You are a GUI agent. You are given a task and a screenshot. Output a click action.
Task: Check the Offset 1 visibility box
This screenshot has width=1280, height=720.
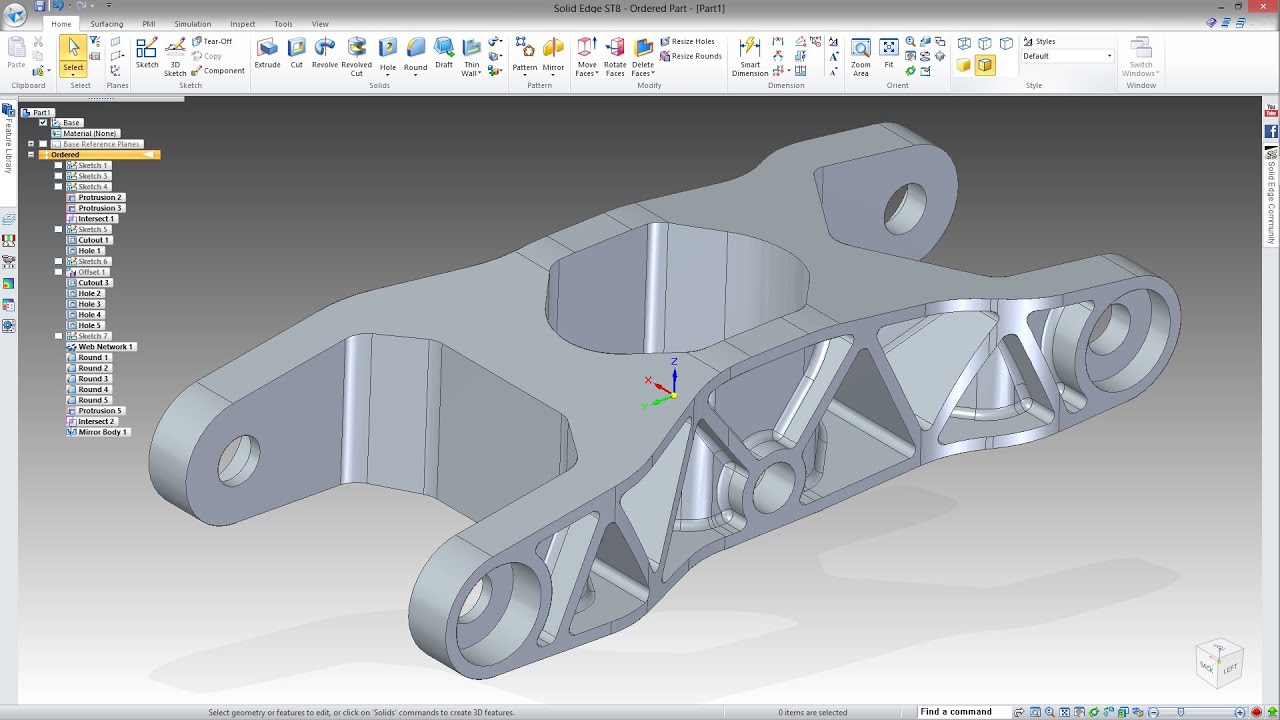tap(58, 272)
